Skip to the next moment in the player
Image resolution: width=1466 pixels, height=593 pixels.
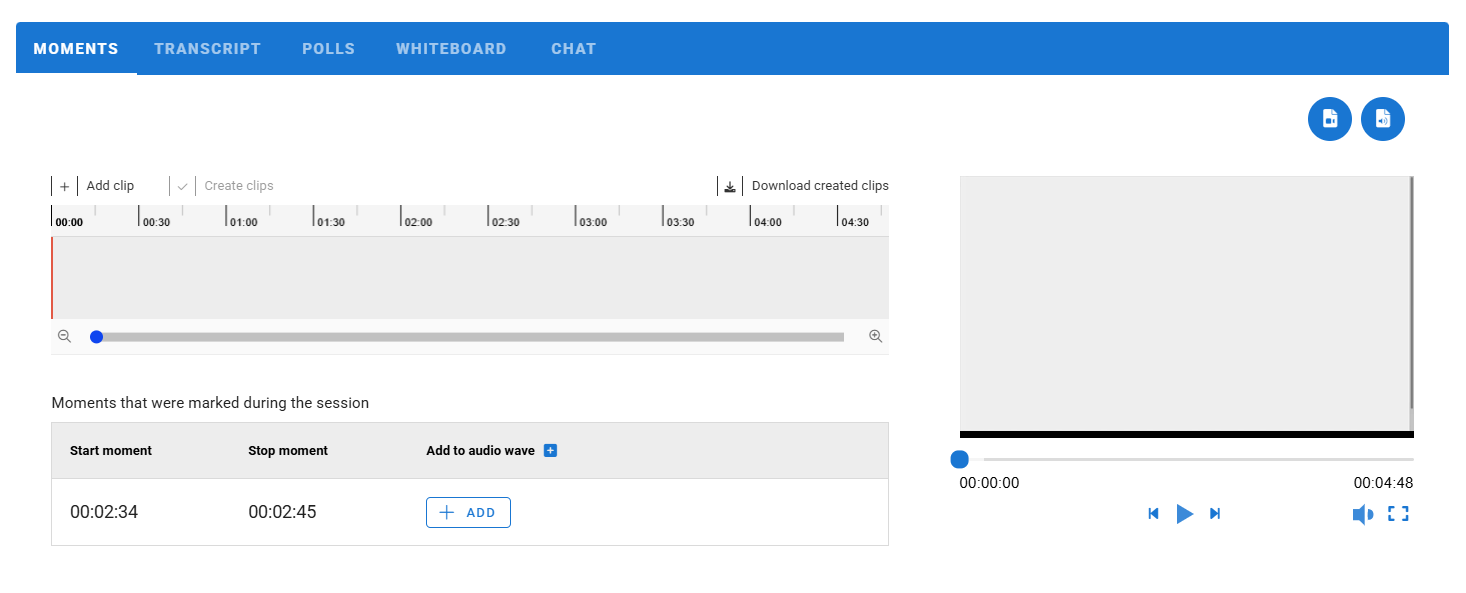click(x=1215, y=514)
